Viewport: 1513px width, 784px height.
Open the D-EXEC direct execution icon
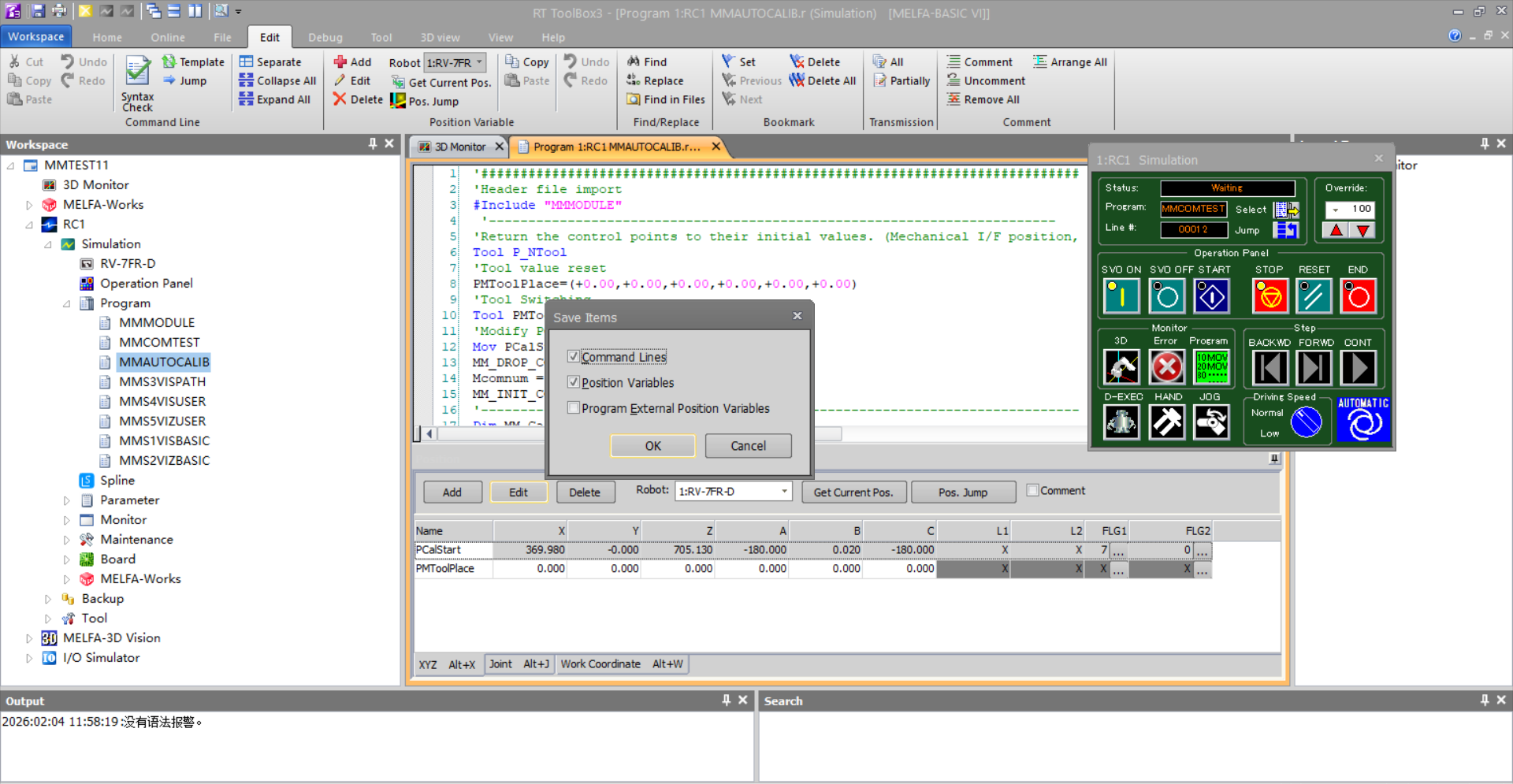coord(1121,422)
